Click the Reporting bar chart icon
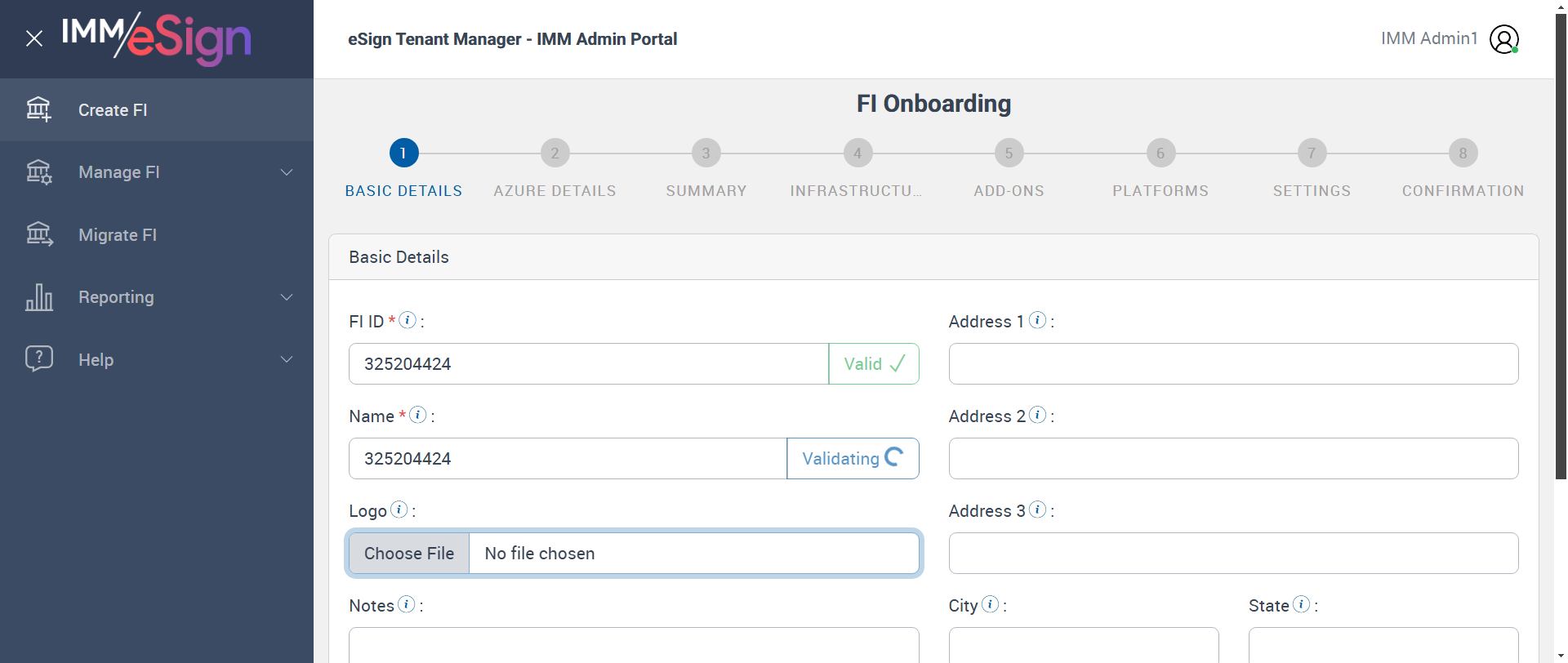Screen dimensions: 1568x663 (38, 297)
